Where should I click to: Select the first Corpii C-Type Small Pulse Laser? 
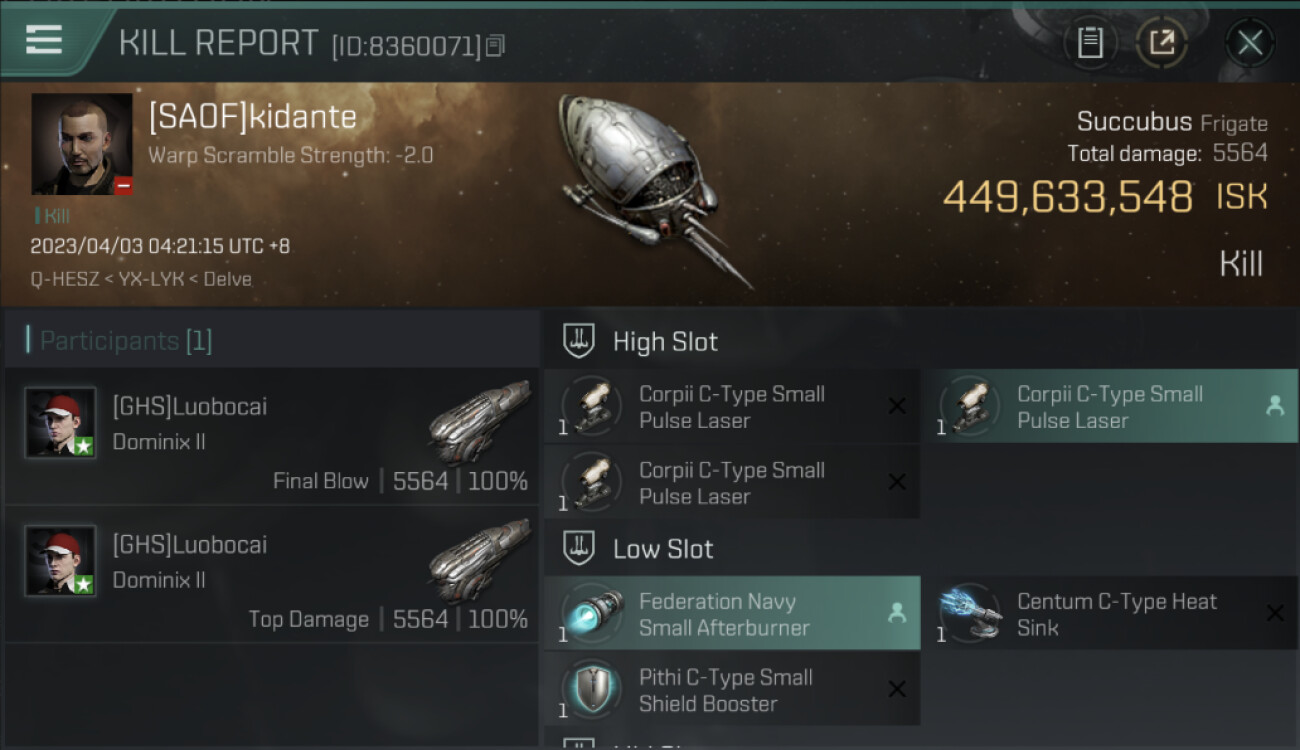coord(732,407)
